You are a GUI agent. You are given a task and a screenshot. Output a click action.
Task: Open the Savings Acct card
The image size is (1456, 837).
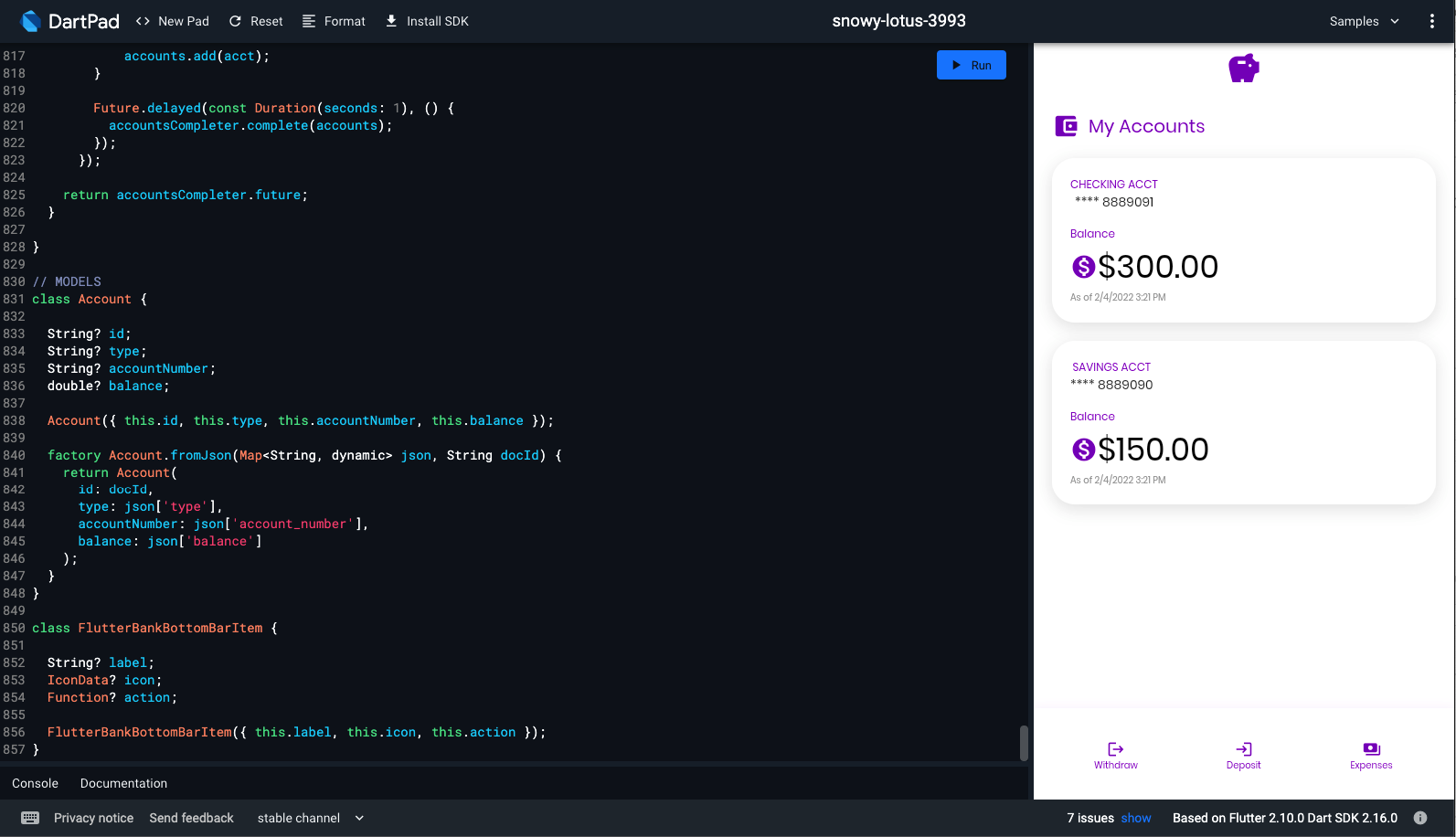point(1243,422)
